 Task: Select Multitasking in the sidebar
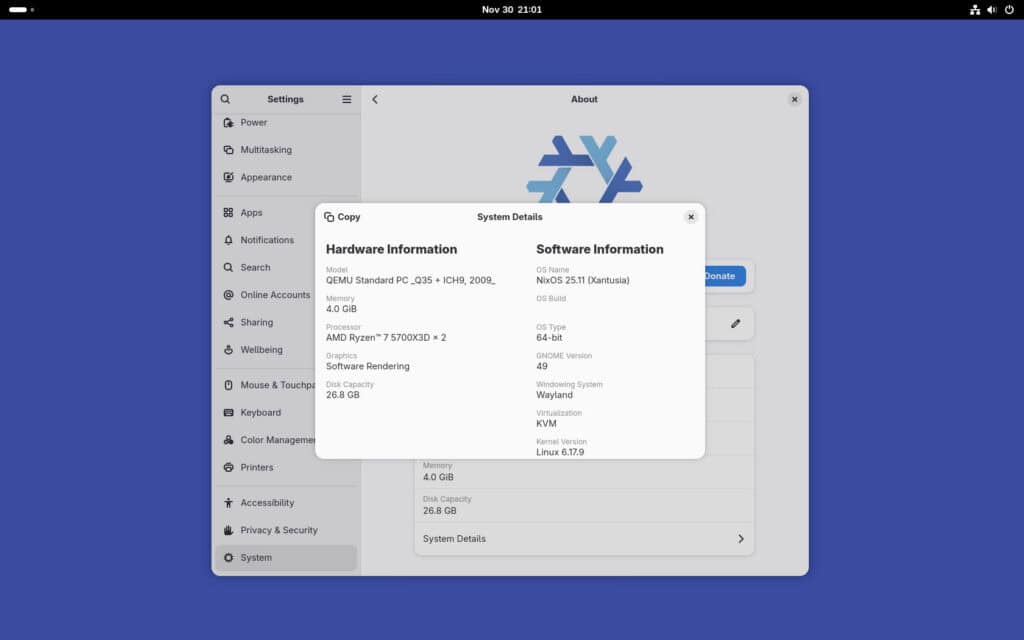tap(265, 149)
